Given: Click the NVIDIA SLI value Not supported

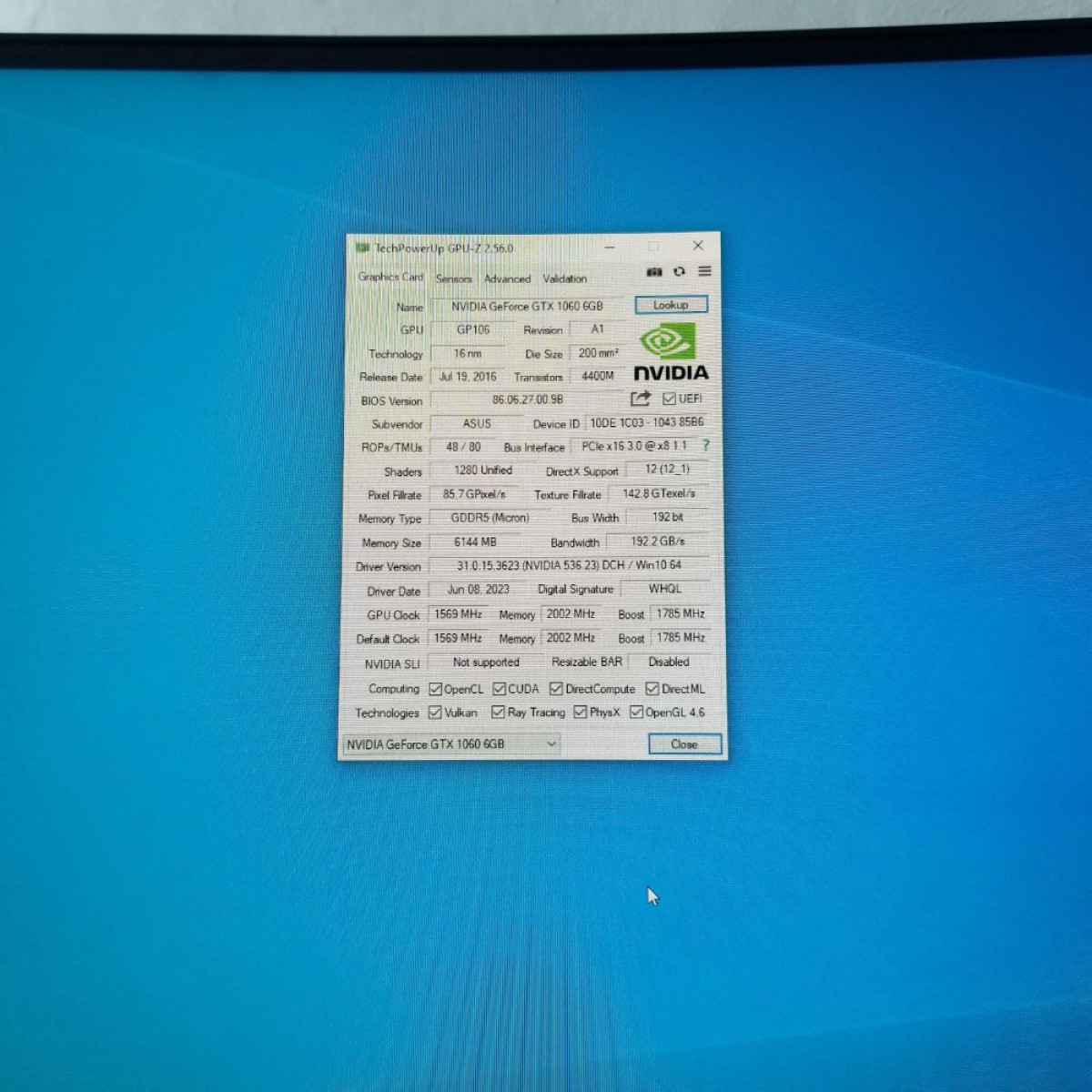Looking at the screenshot, I should click(x=486, y=662).
